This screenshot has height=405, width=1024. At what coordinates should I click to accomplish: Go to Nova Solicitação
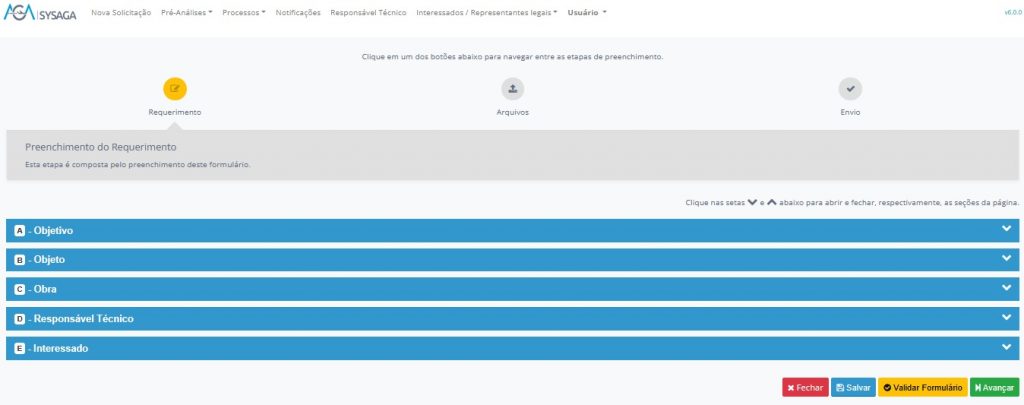coord(121,13)
